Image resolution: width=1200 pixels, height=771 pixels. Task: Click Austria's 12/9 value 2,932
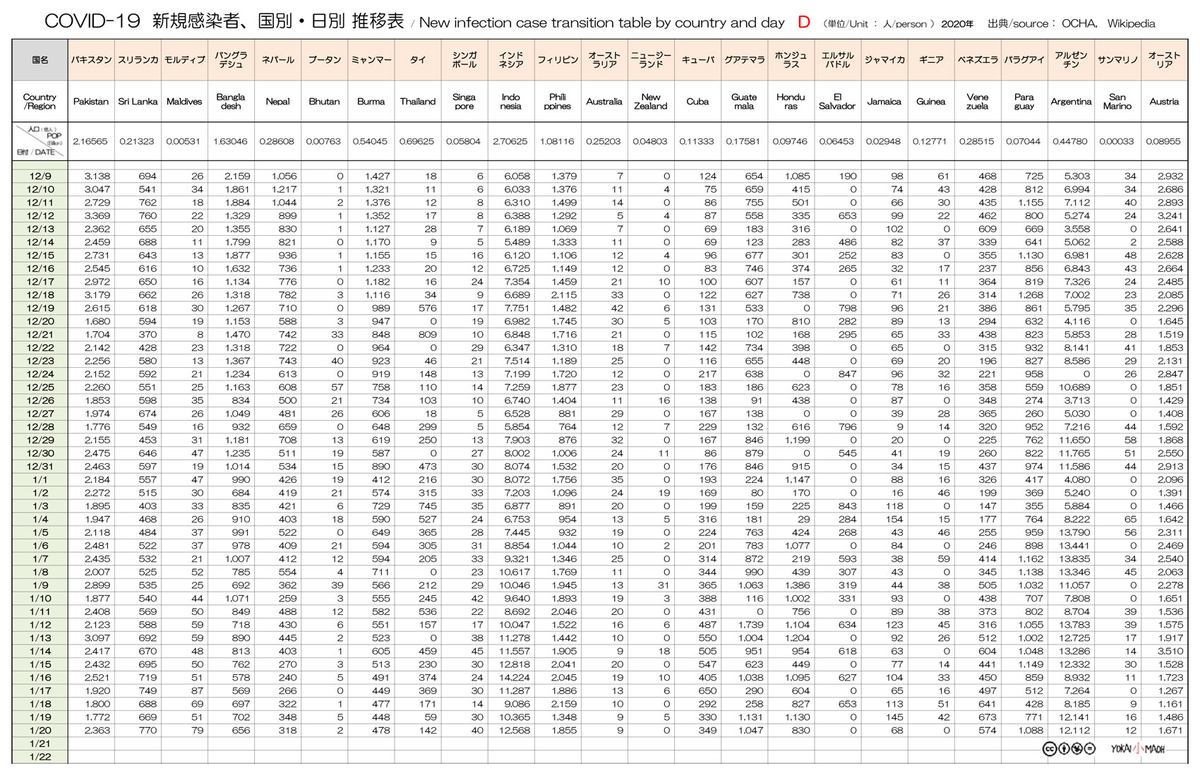tap(1170, 175)
